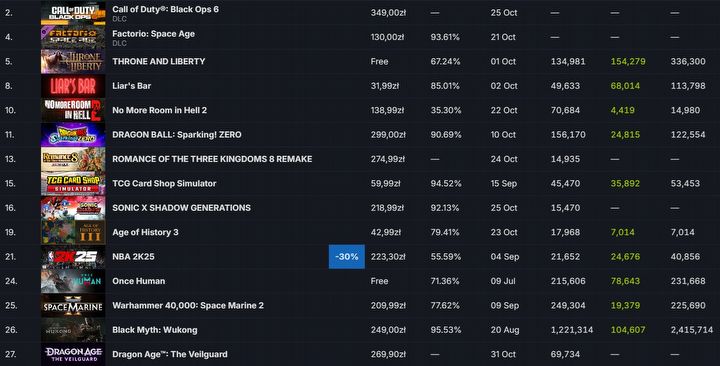Click the Warhammer 40,000: Space Marine 2 title

pos(188,305)
